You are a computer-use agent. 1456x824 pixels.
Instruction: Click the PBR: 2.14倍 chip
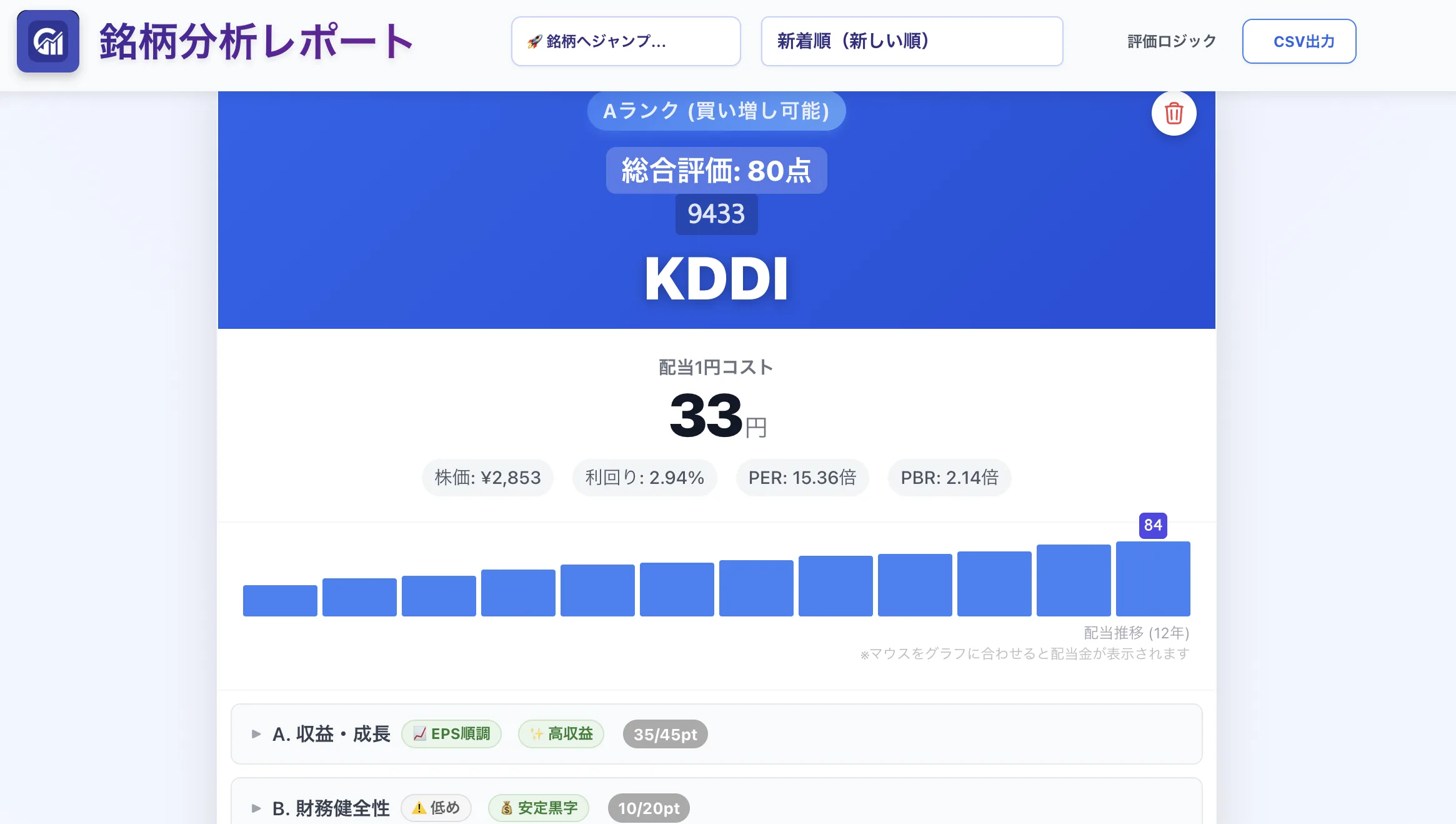tap(949, 478)
